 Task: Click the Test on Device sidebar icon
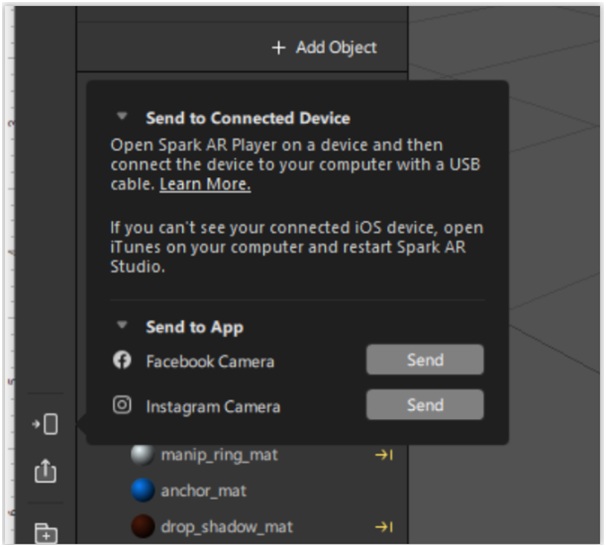point(45,424)
